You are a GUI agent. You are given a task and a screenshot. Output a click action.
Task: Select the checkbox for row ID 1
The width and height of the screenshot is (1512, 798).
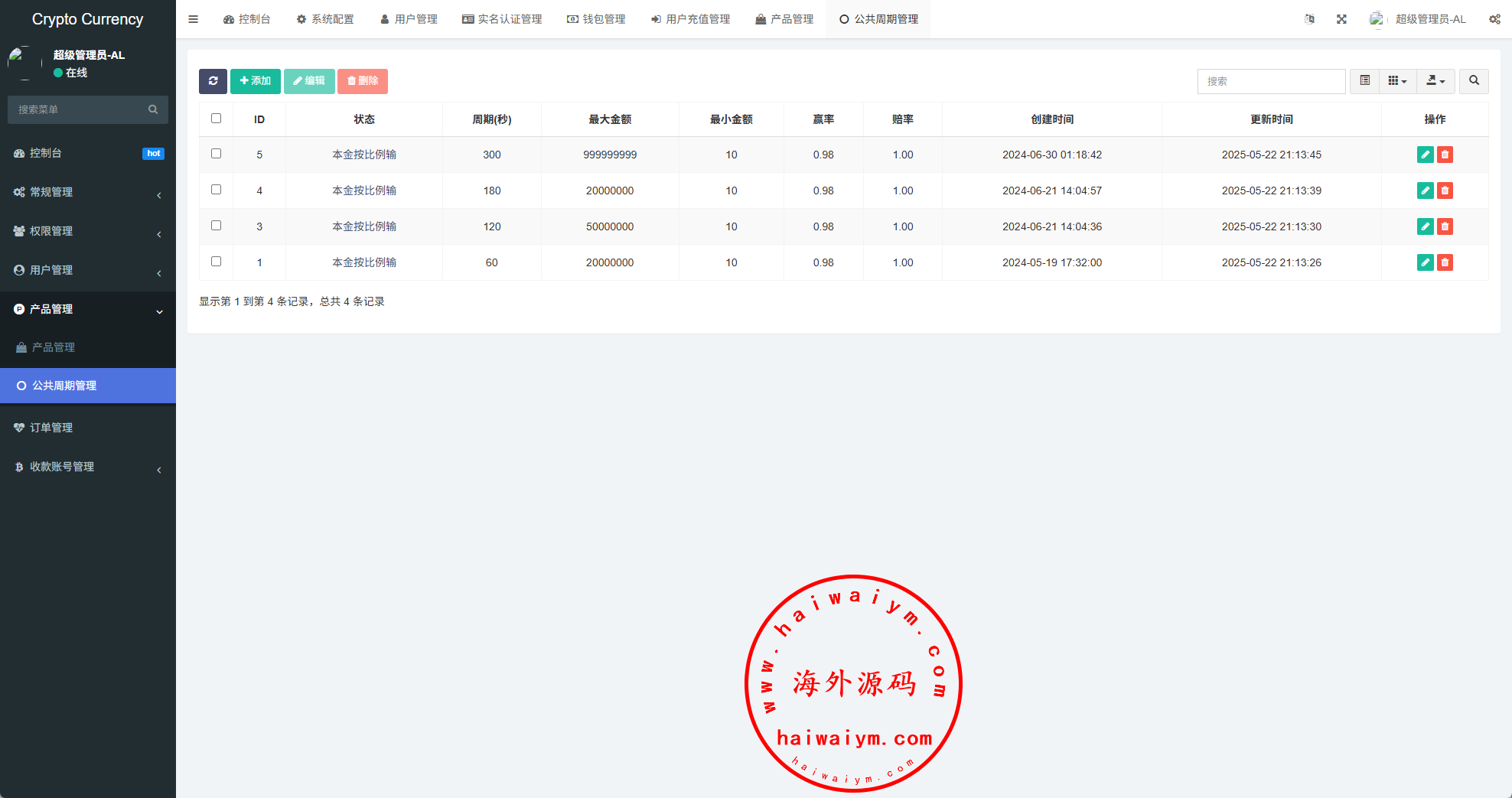coord(216,262)
